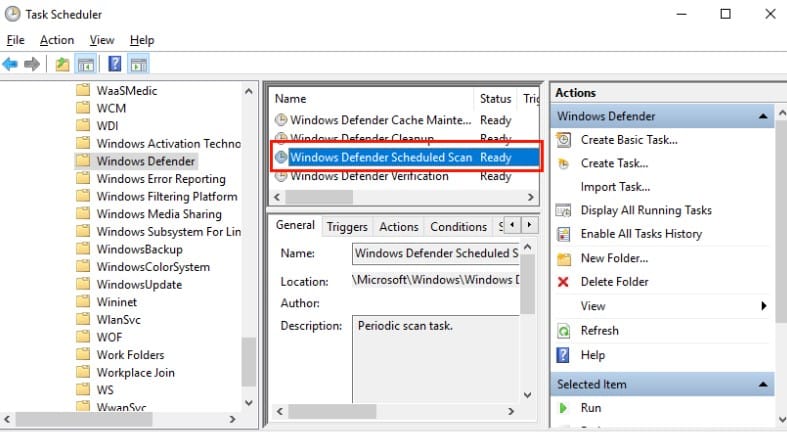Click the Create Basic Task icon
The image size is (787, 432).
click(x=564, y=140)
